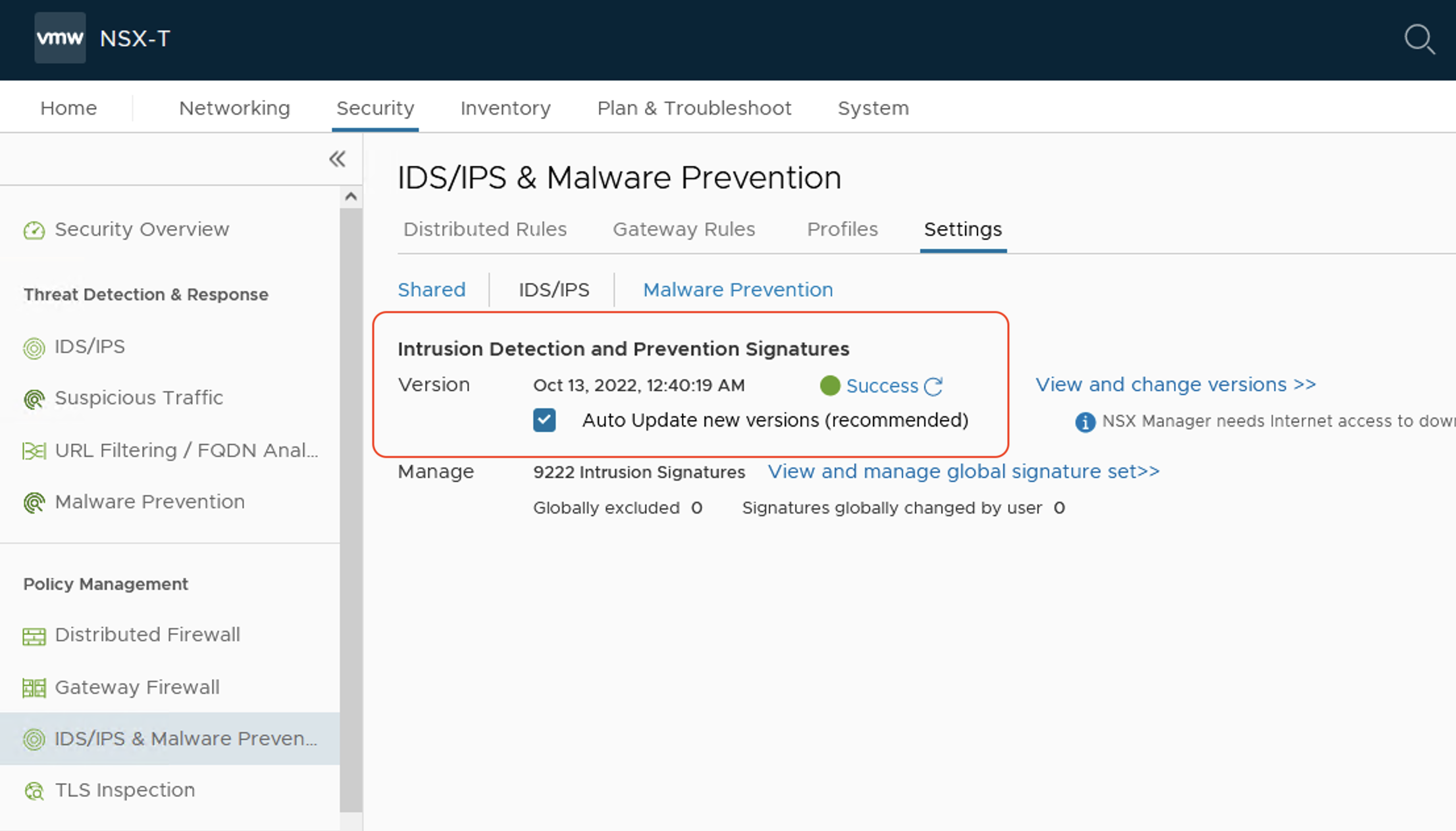Click the version date Oct 13, 2022
1456x831 pixels.
tap(639, 386)
